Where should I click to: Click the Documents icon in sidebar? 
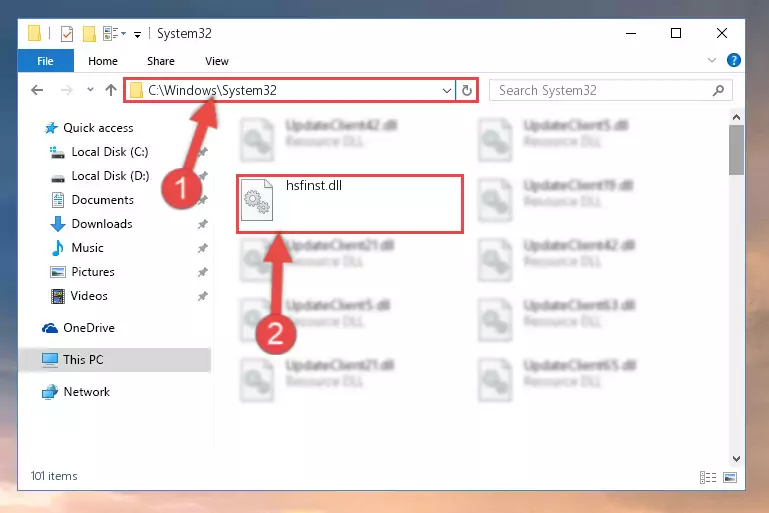58,200
